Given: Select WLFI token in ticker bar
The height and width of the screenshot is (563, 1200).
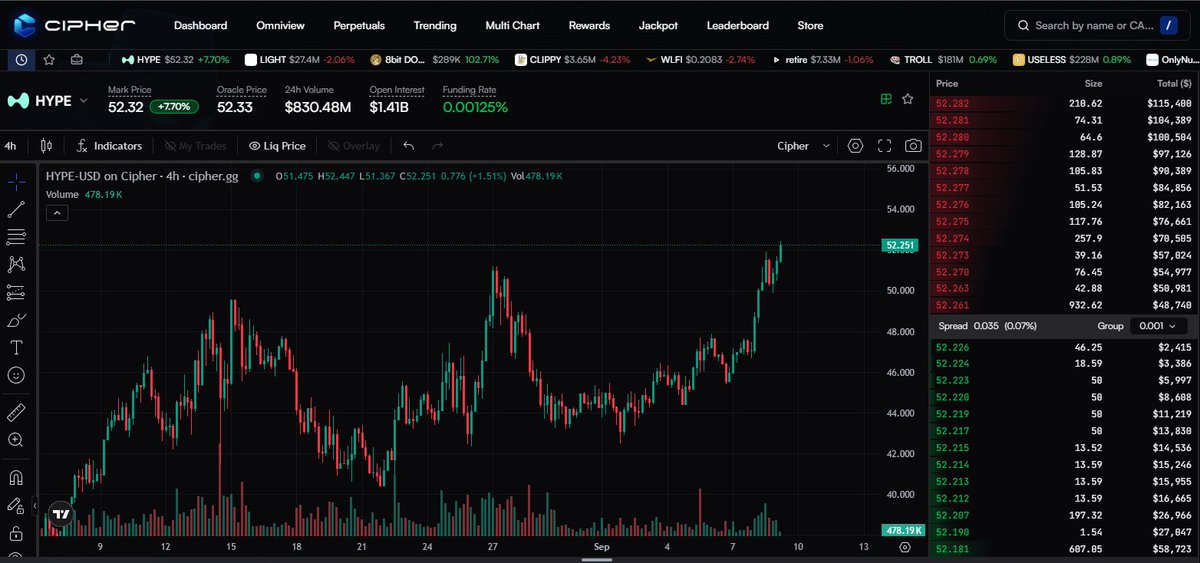Looking at the screenshot, I should click(x=700, y=60).
